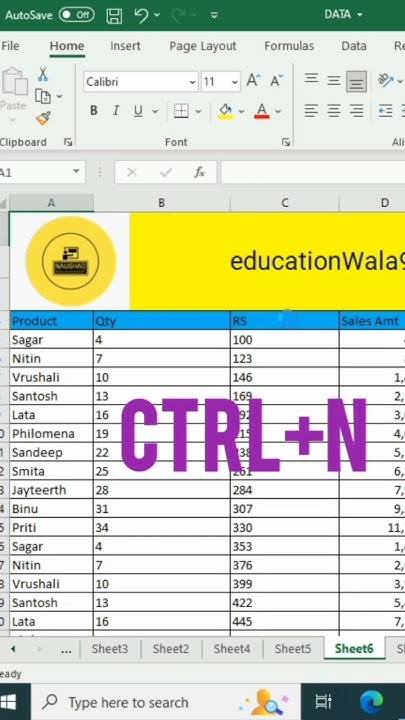The image size is (405, 720).
Task: Click Middle Align icon
Action: pos(334,81)
